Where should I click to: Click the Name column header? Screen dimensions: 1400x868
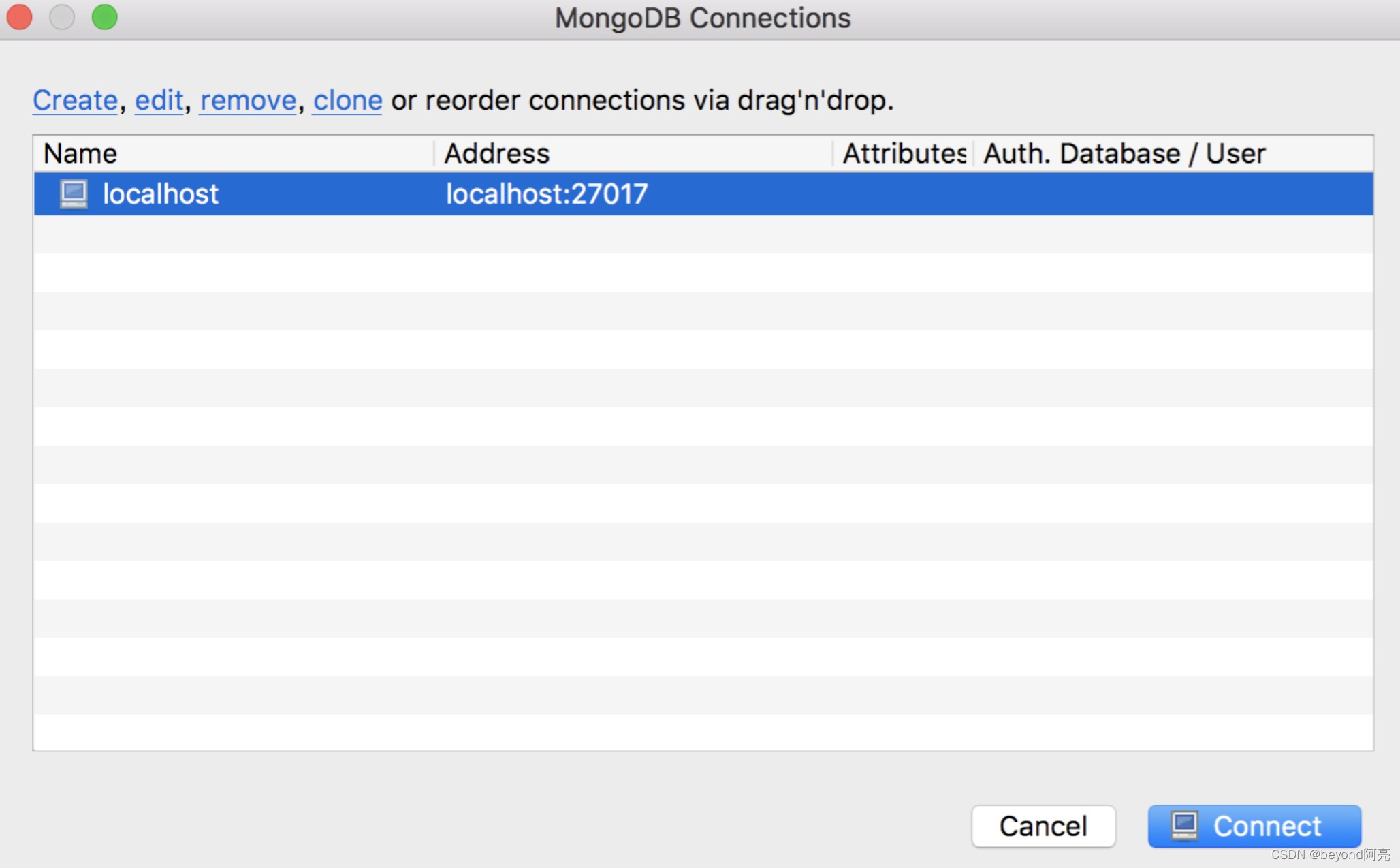click(80, 153)
